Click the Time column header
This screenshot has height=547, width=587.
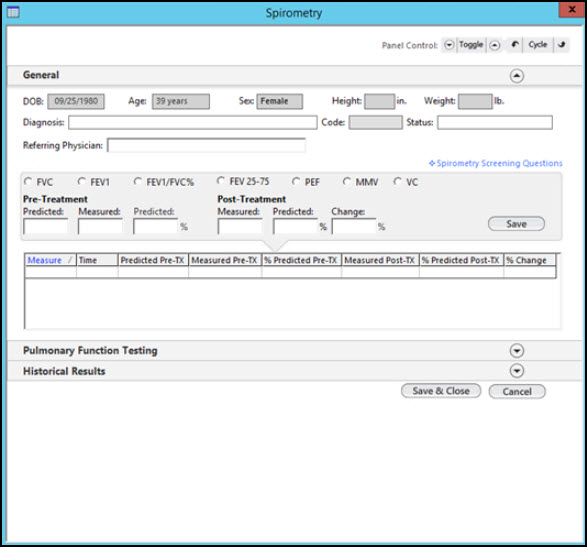click(97, 260)
